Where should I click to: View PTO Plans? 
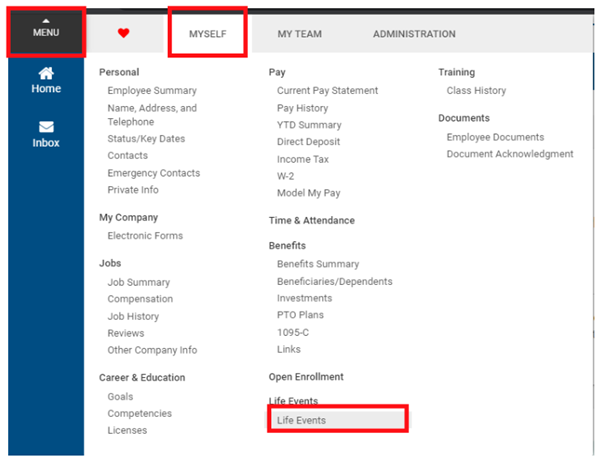tap(300, 315)
